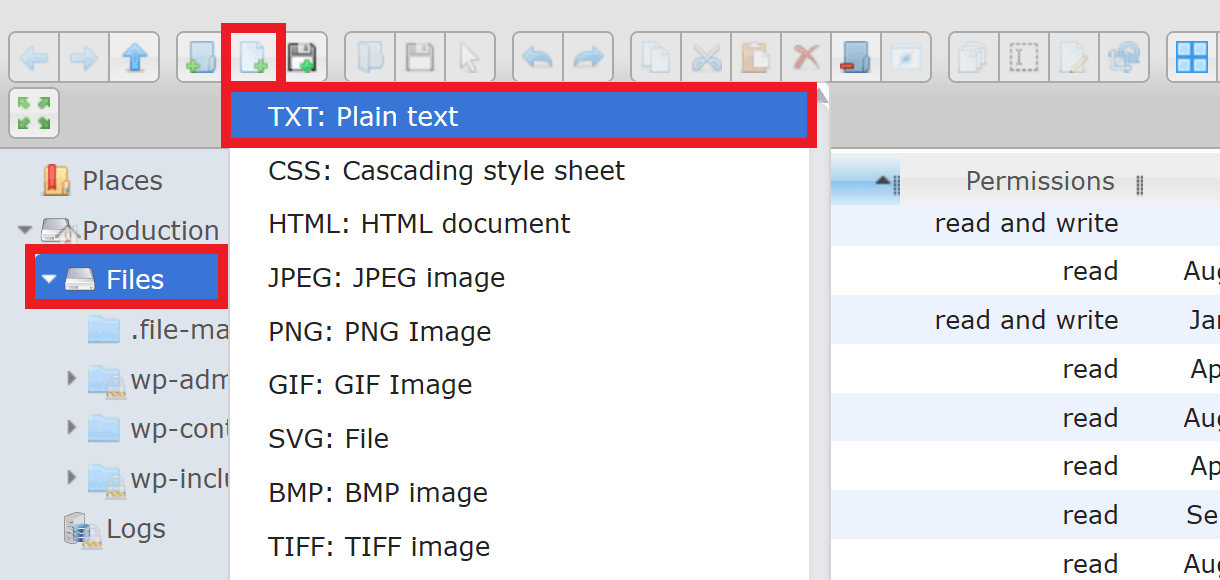Undo the last action
The width and height of the screenshot is (1220, 580).
click(537, 57)
